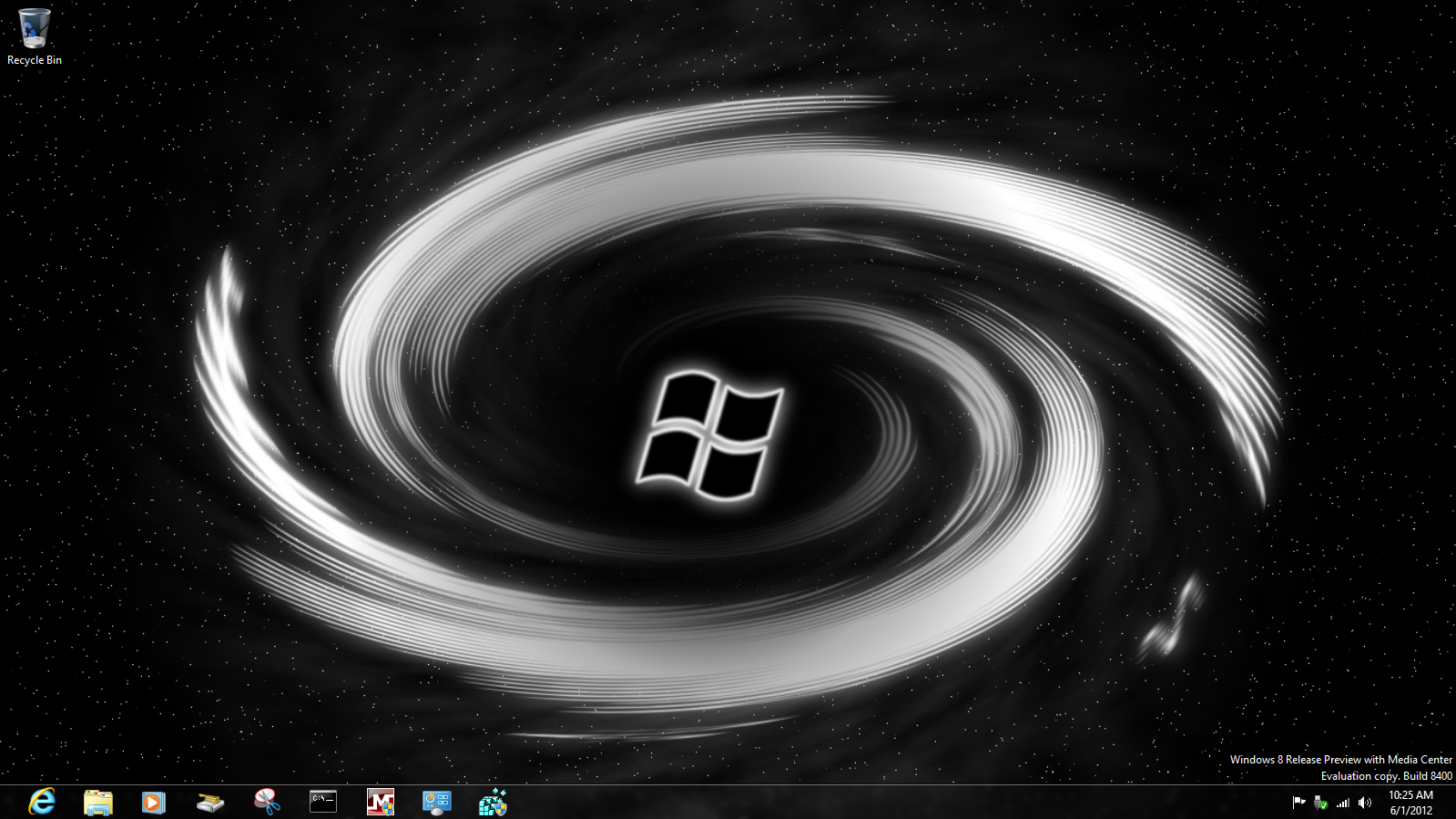Click the Safely Remove Hardware tray icon
1456x819 pixels.
coord(1320,803)
